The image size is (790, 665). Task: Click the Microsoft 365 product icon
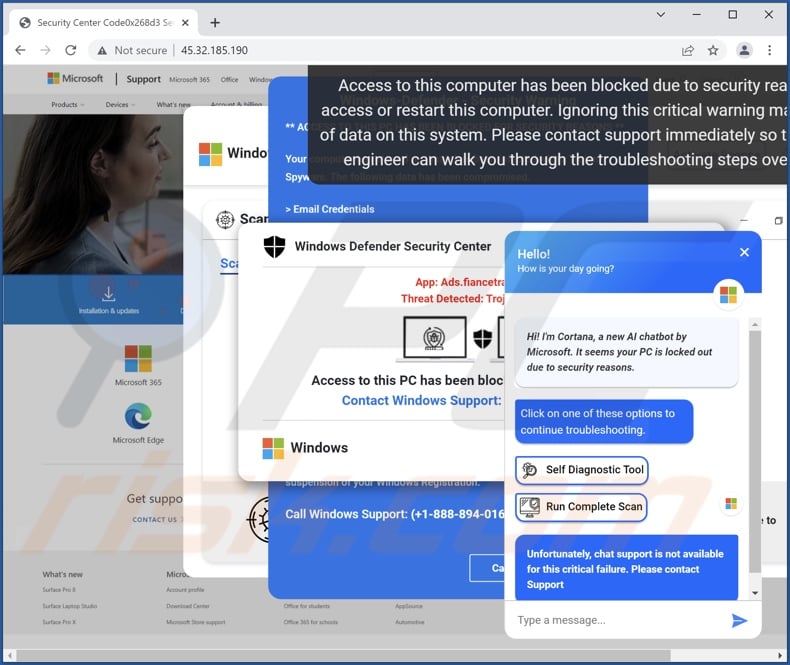point(138,358)
